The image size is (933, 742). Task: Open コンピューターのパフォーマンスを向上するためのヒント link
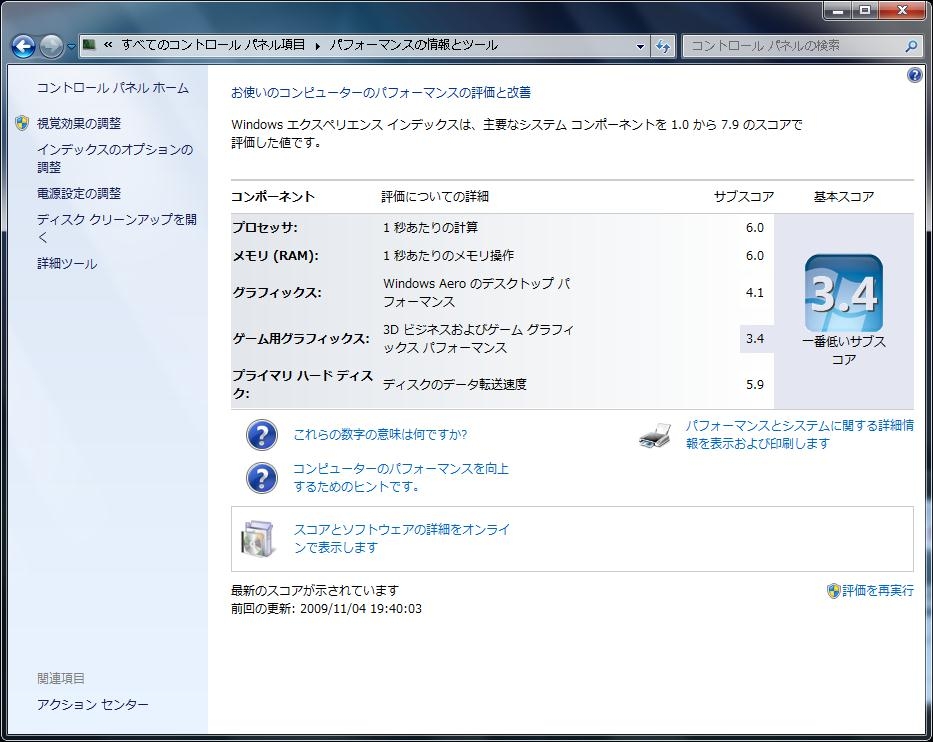point(401,478)
